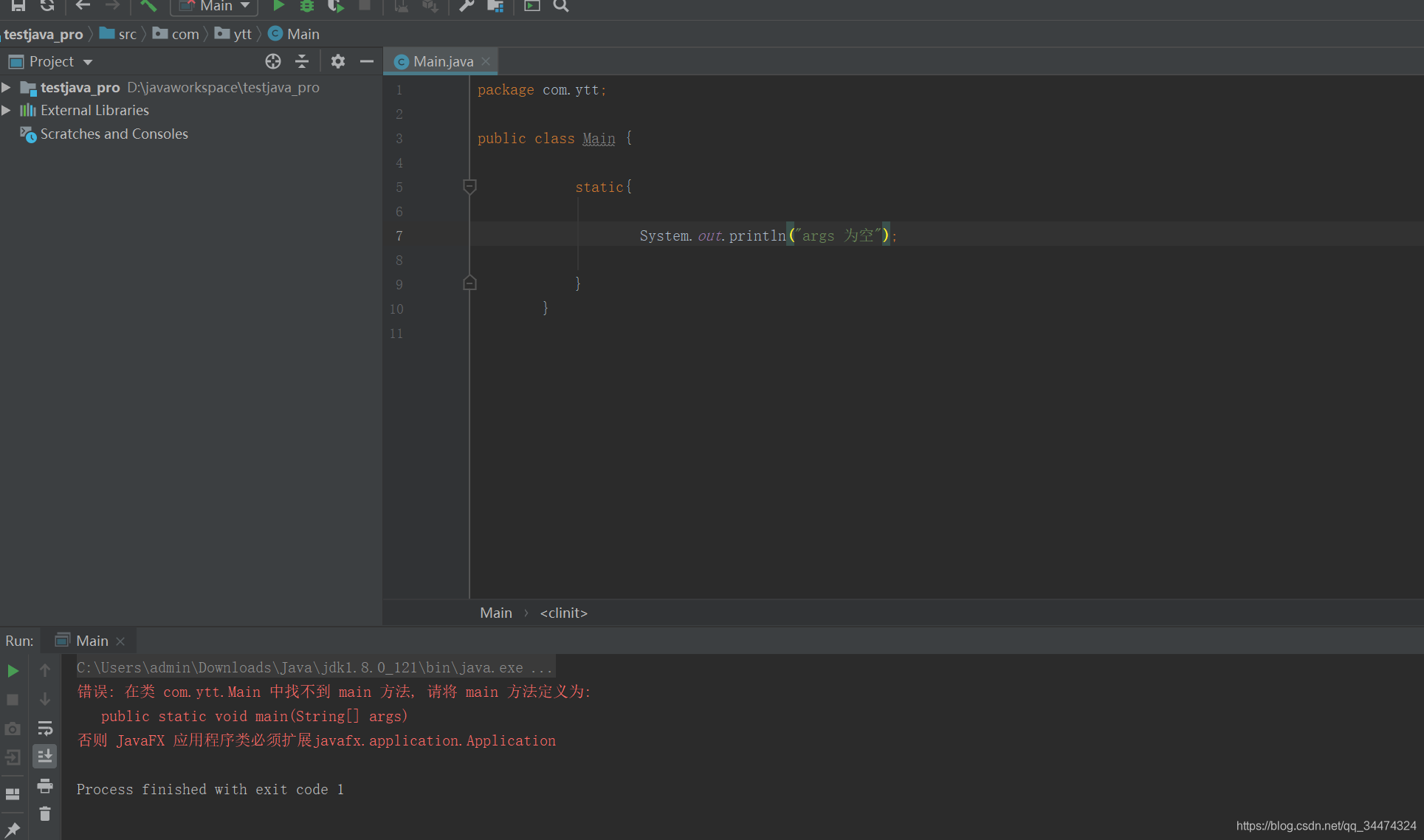The width and height of the screenshot is (1424, 840).
Task: Run Main with the green toolbar play button
Action: click(278, 5)
